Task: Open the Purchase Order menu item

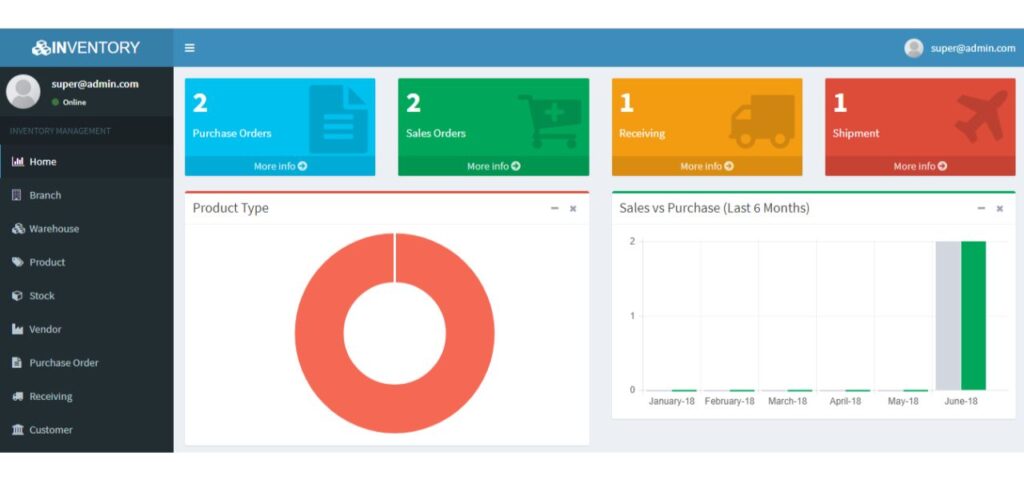Action: [x=64, y=363]
